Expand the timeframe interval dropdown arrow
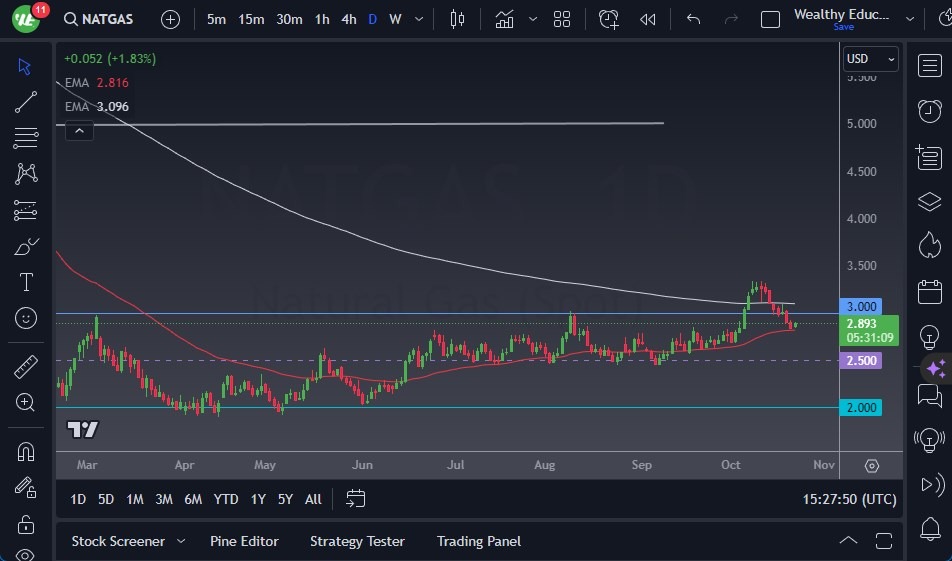The image size is (952, 561). click(418, 19)
